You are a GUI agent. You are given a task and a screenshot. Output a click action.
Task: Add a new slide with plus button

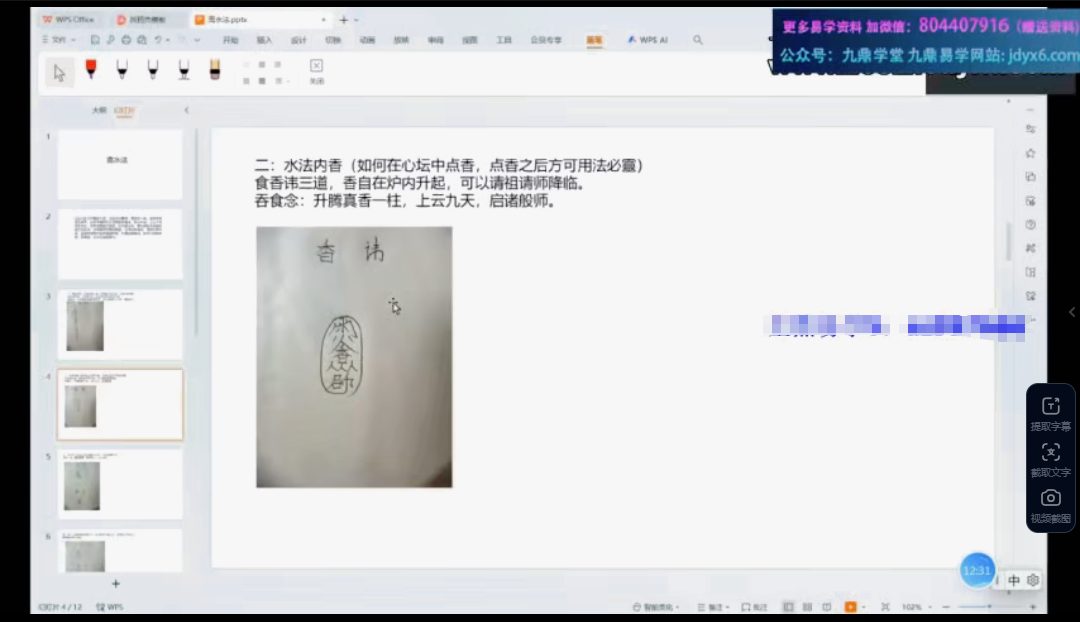pos(116,583)
